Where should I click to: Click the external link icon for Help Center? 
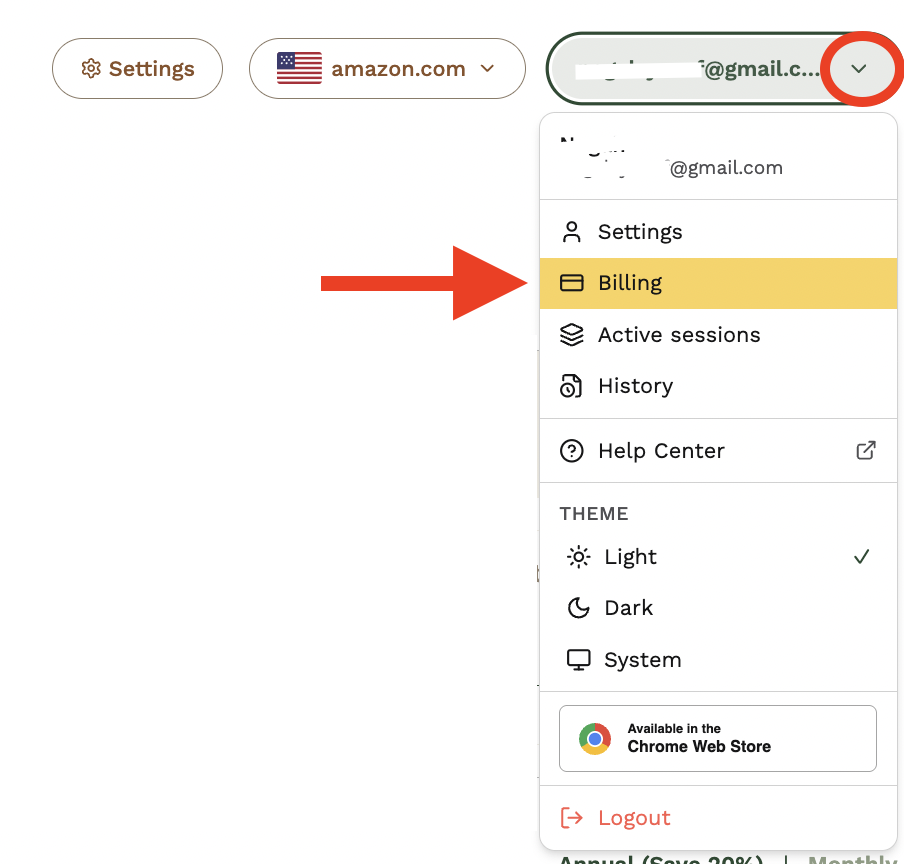866,450
